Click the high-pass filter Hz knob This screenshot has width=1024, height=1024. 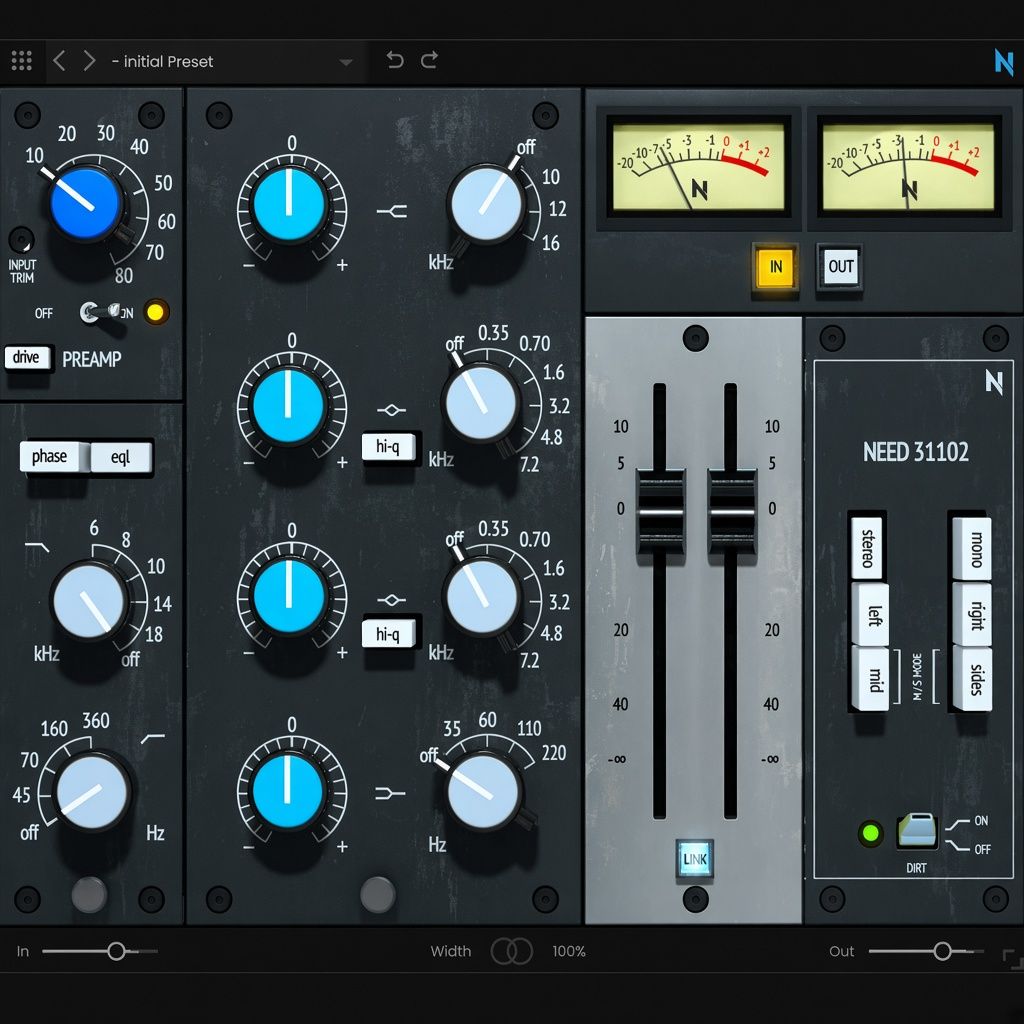91,791
